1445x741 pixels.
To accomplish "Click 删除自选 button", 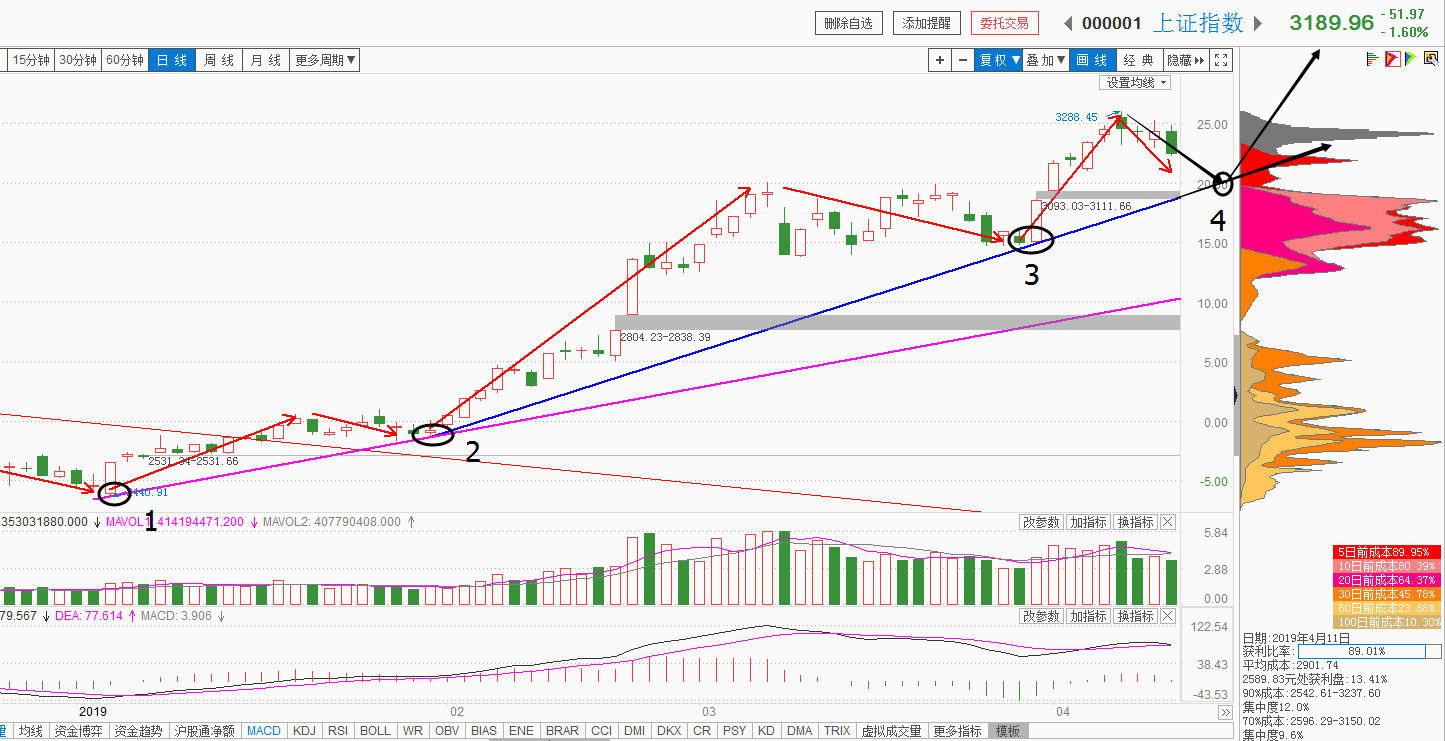I will (849, 23).
